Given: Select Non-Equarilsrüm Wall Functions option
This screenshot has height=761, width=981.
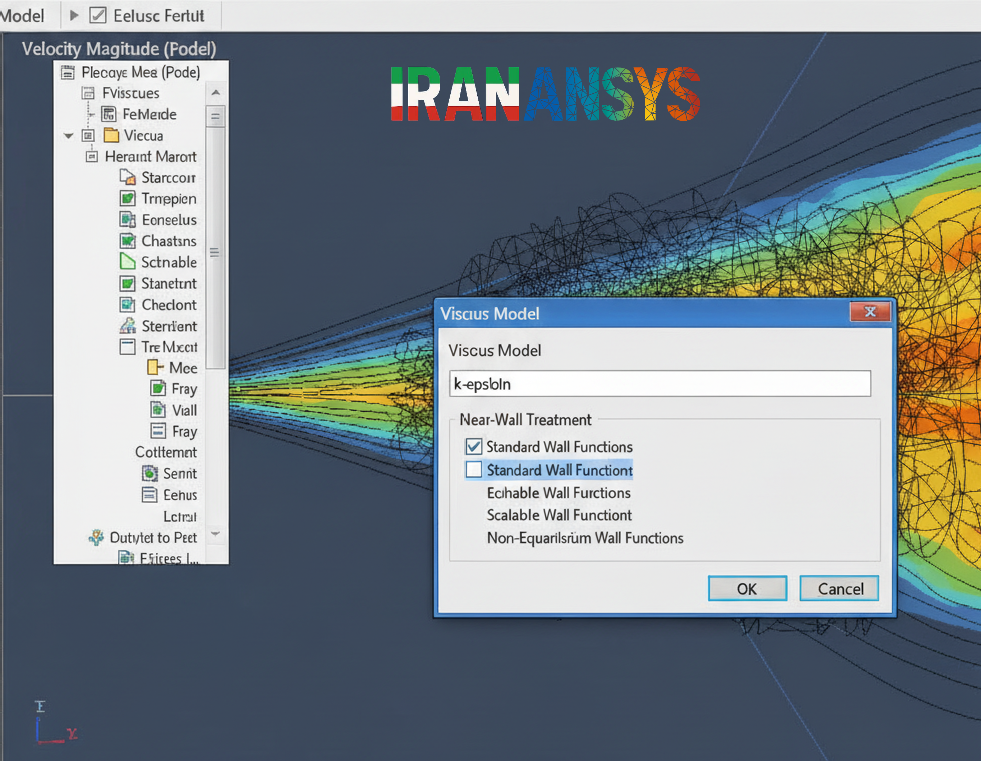Looking at the screenshot, I should [x=585, y=538].
